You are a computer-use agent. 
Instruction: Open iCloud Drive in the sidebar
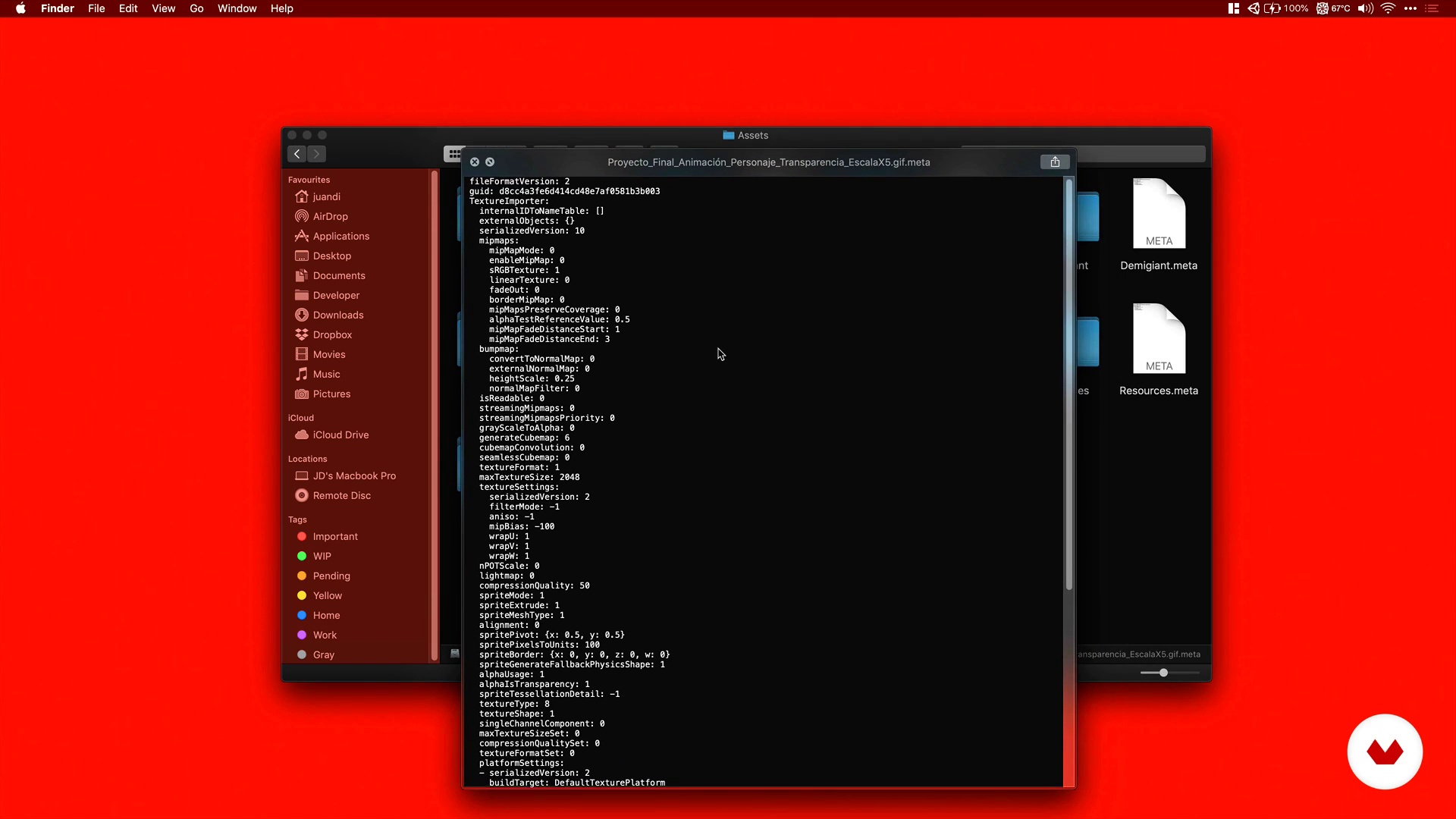(340, 435)
